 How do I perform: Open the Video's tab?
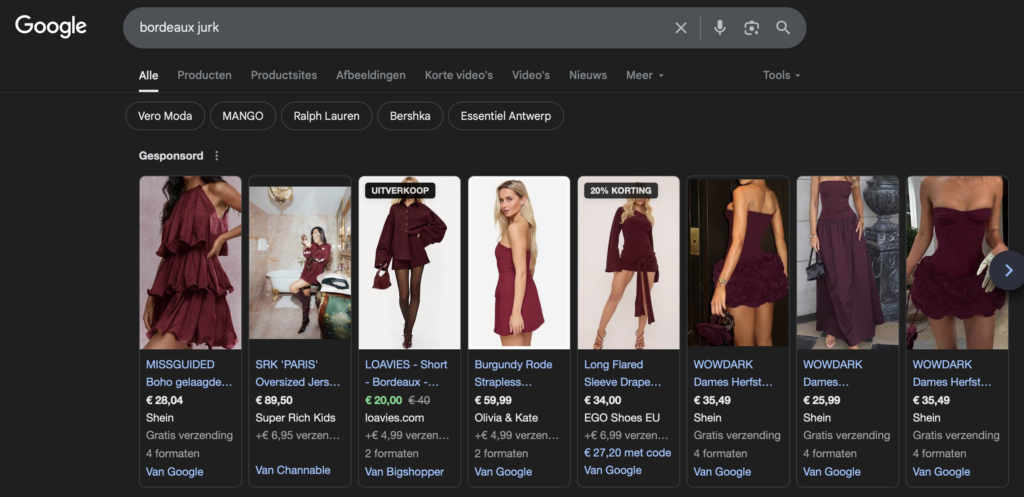click(x=531, y=75)
